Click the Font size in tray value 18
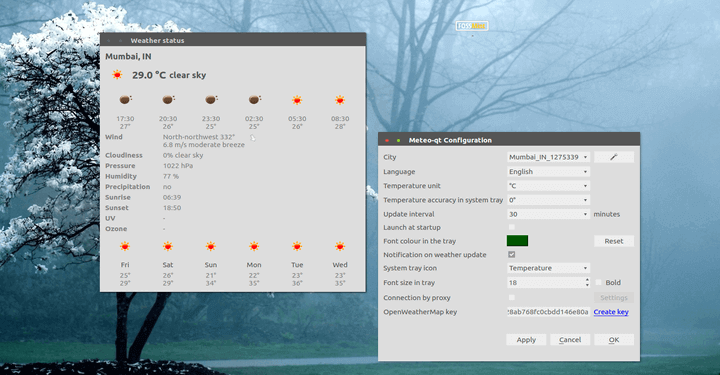720x375 pixels. pyautogui.click(x=513, y=283)
